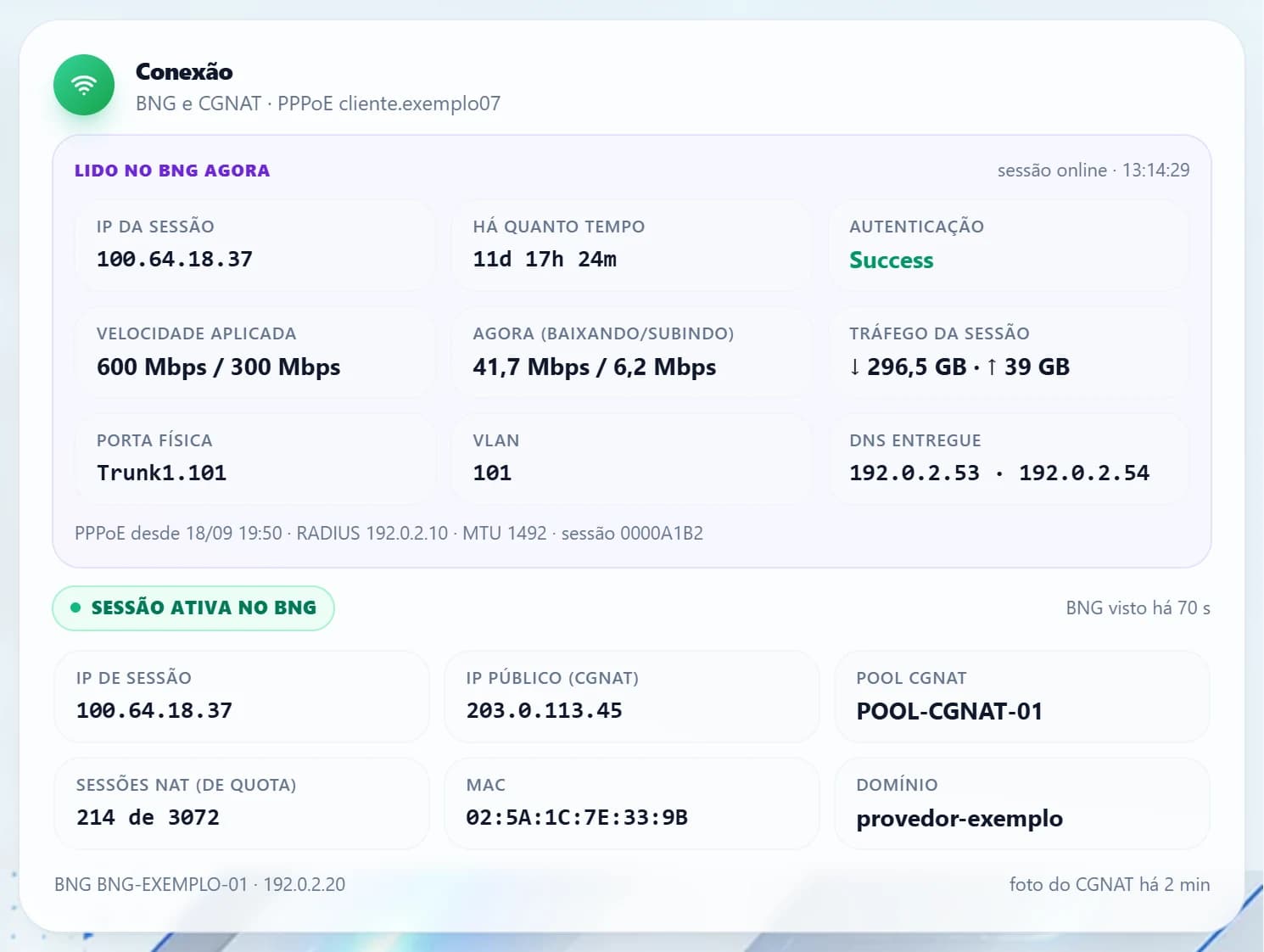Click the domain value 'provedor-exemplo'

[959, 819]
